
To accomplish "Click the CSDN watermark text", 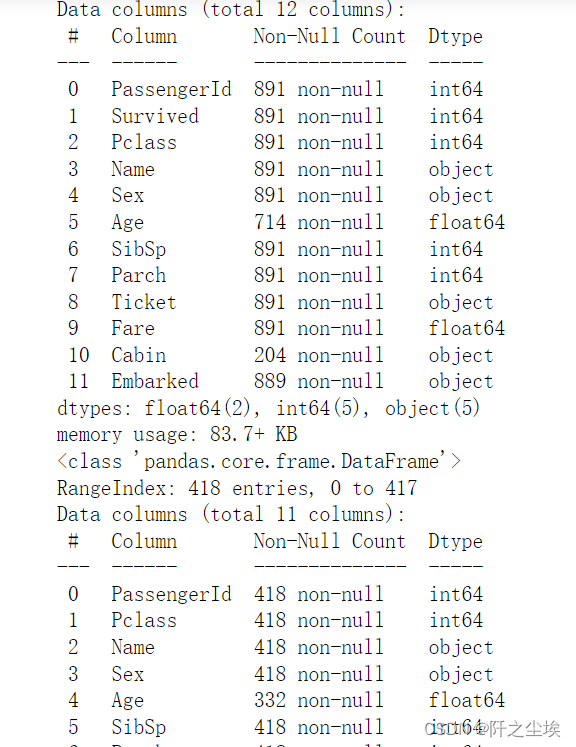I will (x=492, y=729).
